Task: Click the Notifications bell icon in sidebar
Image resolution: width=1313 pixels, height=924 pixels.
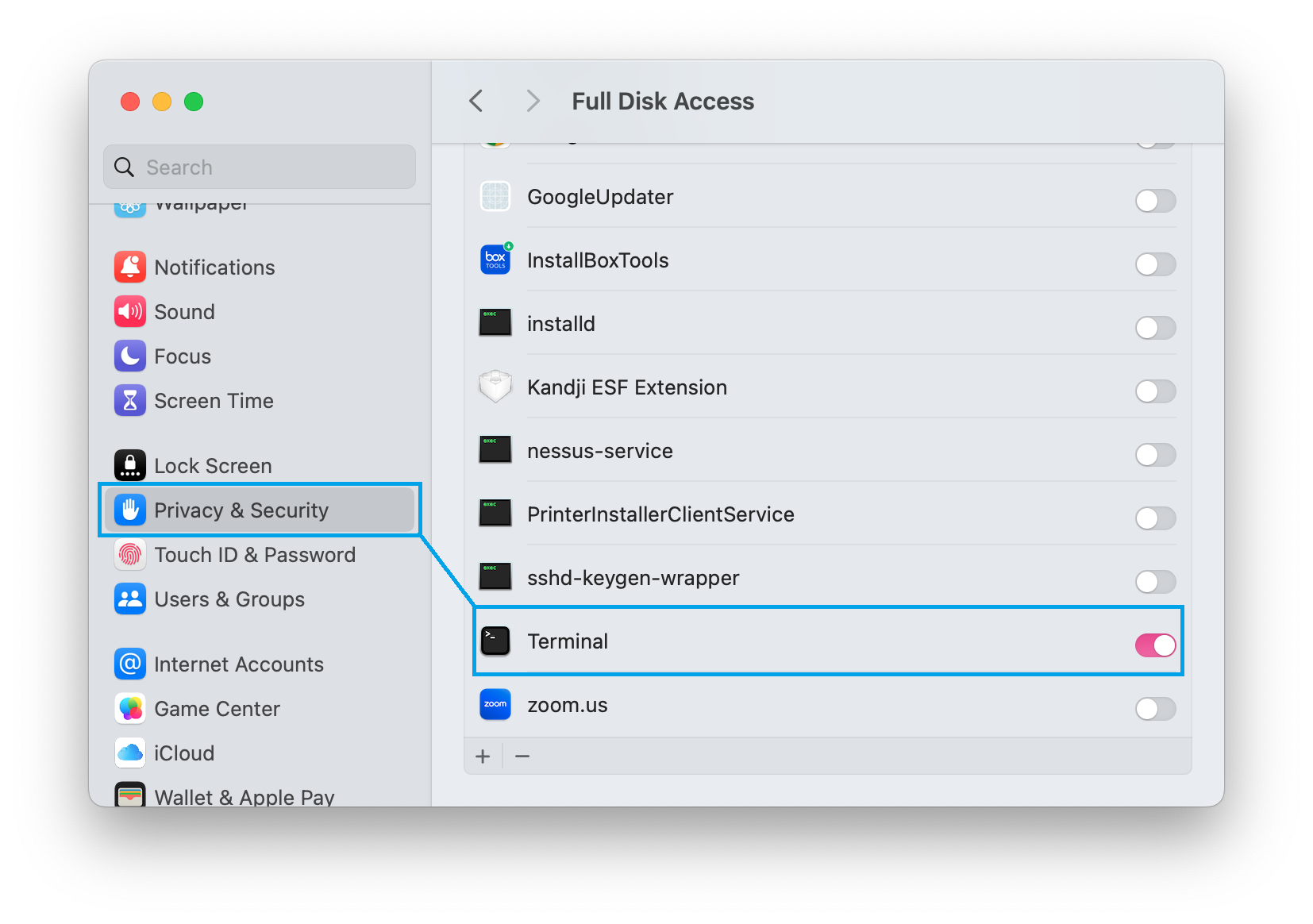Action: point(130,268)
